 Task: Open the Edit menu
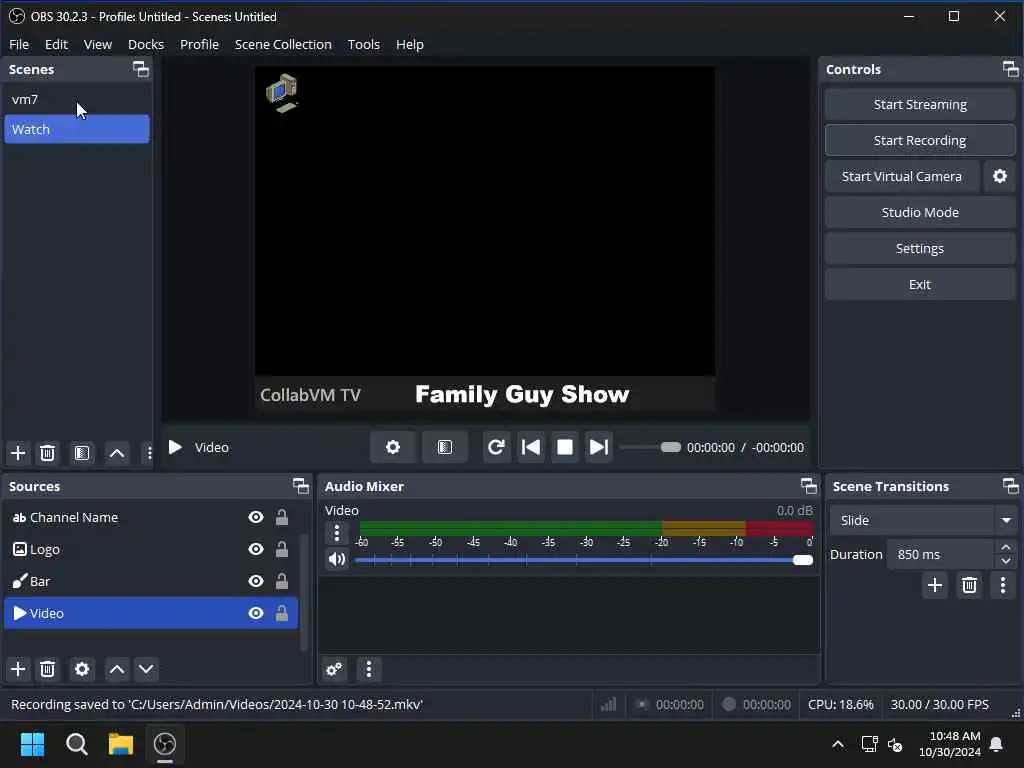point(56,44)
